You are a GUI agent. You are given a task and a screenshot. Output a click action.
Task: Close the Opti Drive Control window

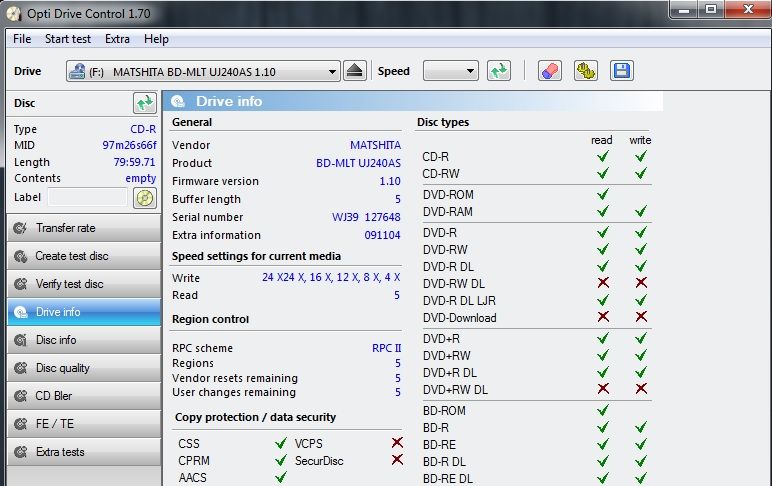[x=749, y=9]
